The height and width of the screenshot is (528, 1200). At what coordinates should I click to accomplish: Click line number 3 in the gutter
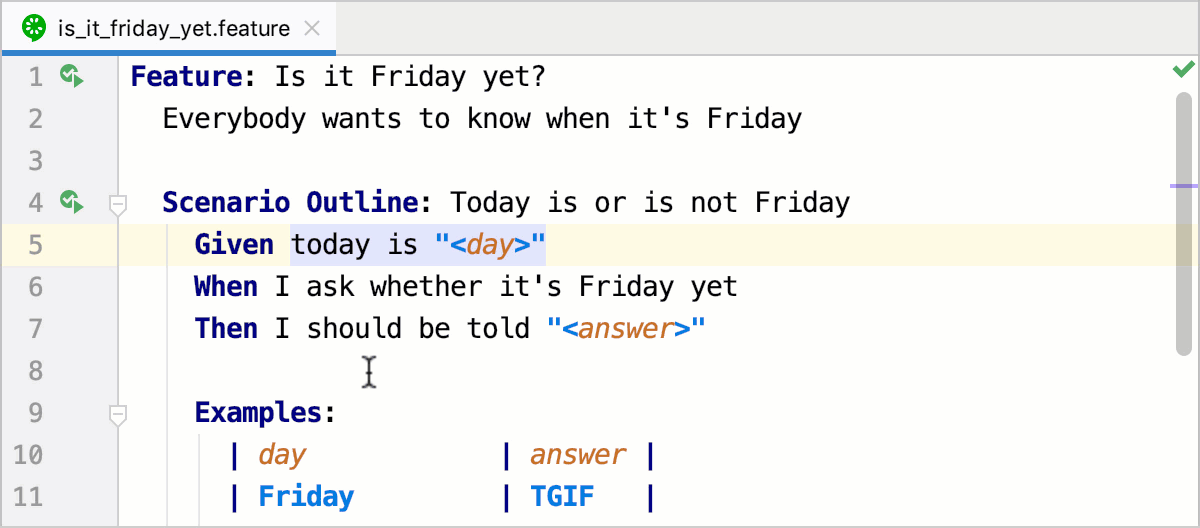[36, 161]
